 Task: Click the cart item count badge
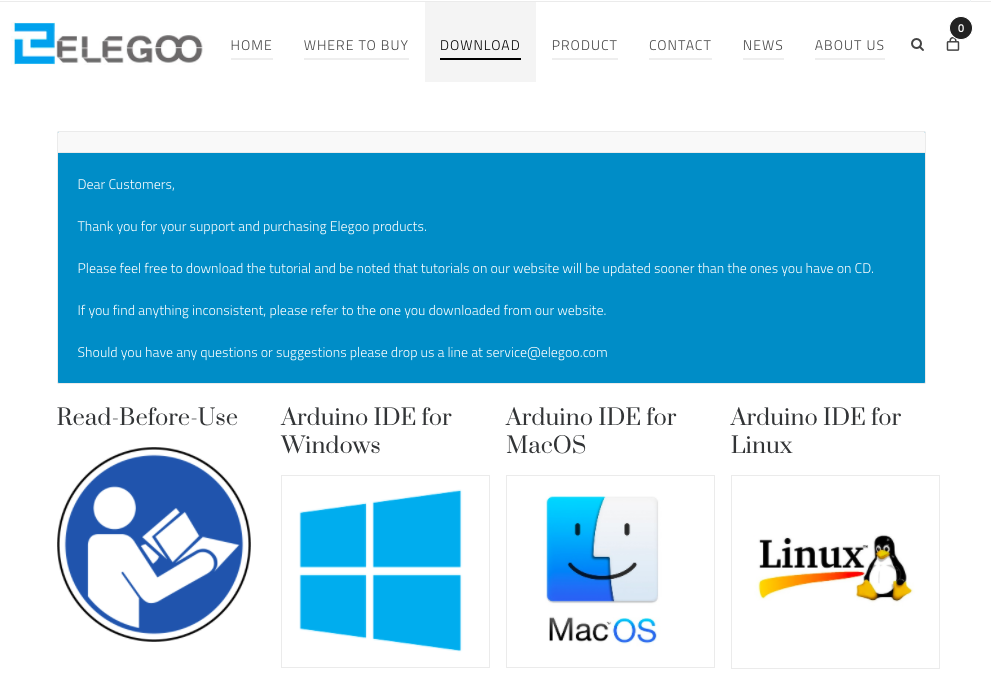point(961,28)
